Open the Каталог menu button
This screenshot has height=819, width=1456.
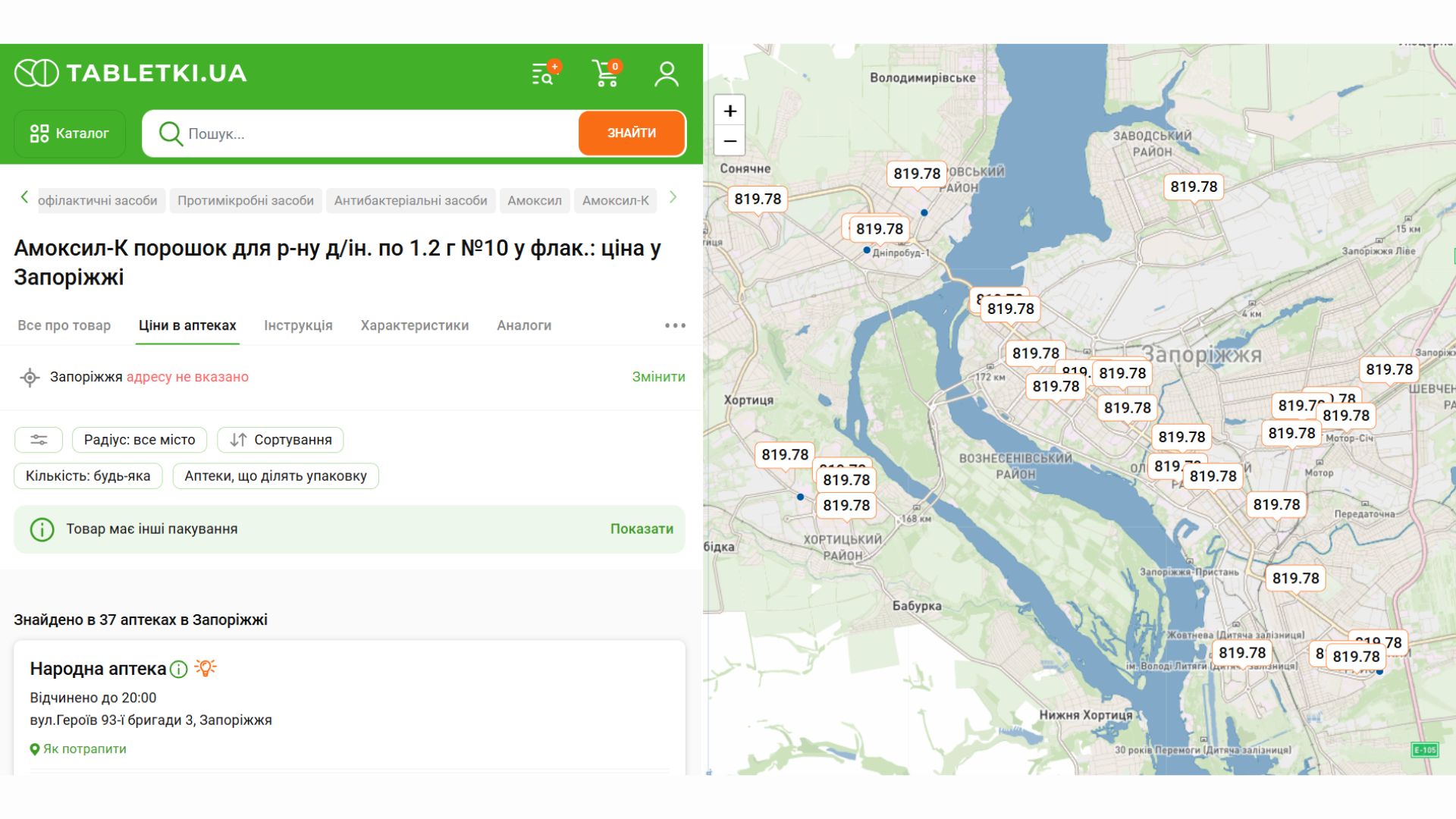tap(70, 134)
